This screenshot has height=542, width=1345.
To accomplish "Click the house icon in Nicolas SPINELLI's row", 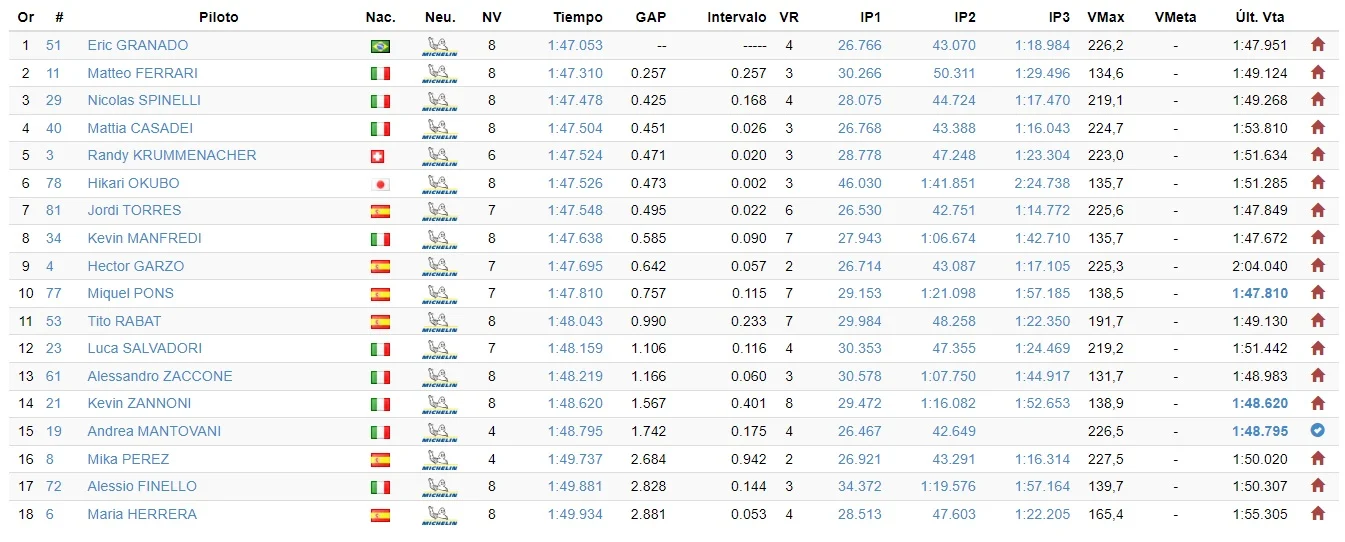I will point(1317,100).
